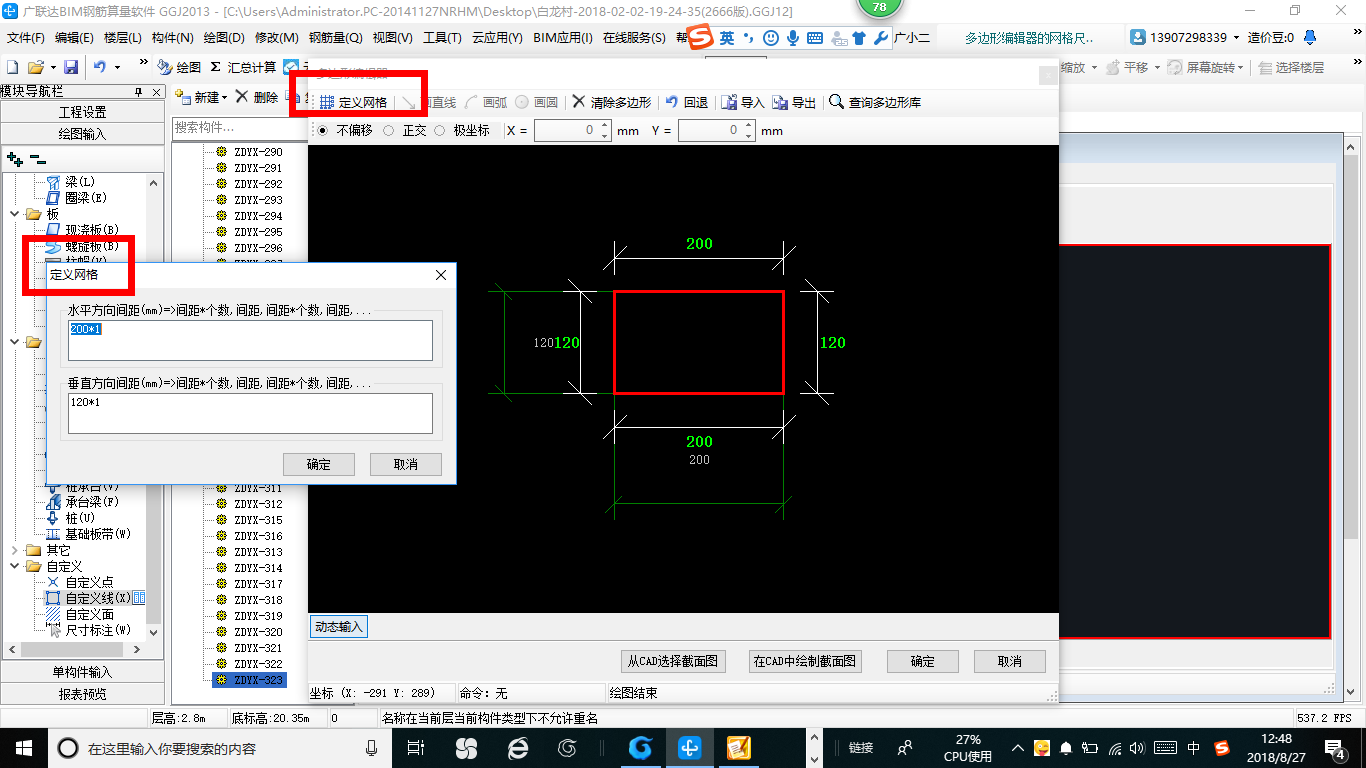Open the 平移 pan dropdown arrow

click(1156, 67)
